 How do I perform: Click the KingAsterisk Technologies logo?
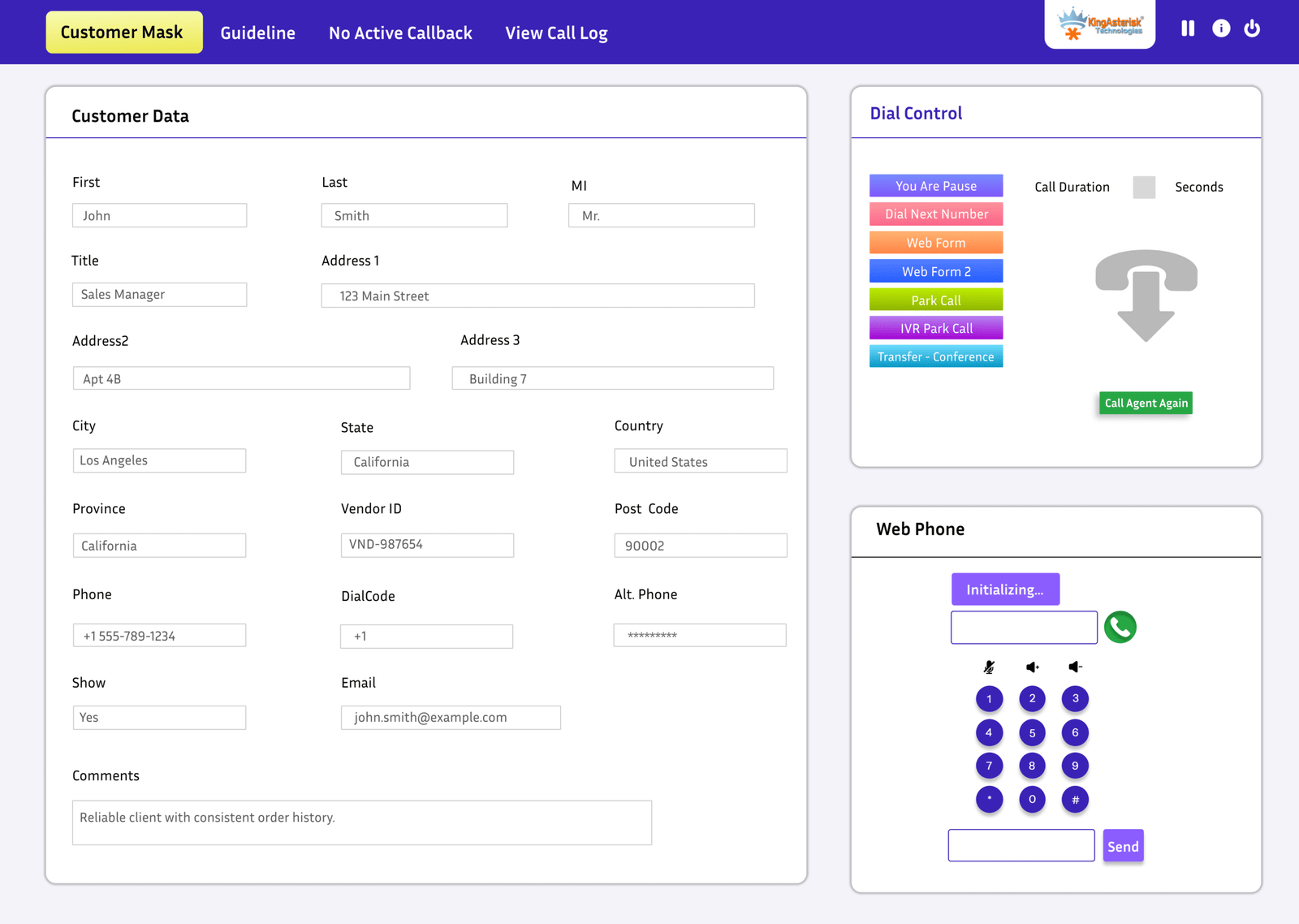click(x=1099, y=24)
